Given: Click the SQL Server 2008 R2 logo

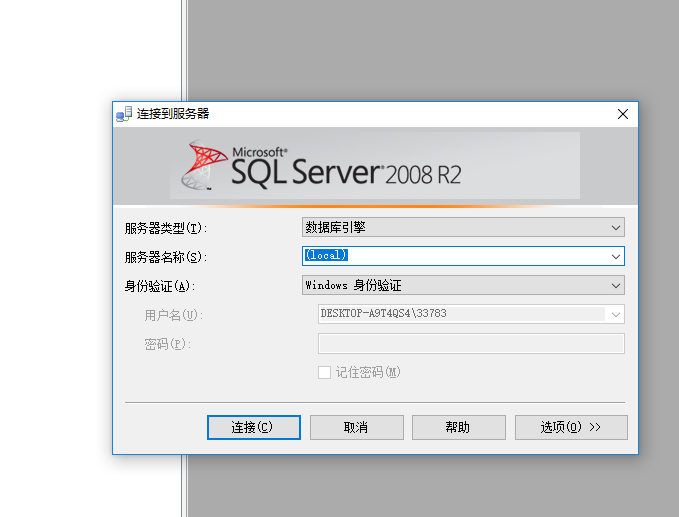Looking at the screenshot, I should [320, 166].
